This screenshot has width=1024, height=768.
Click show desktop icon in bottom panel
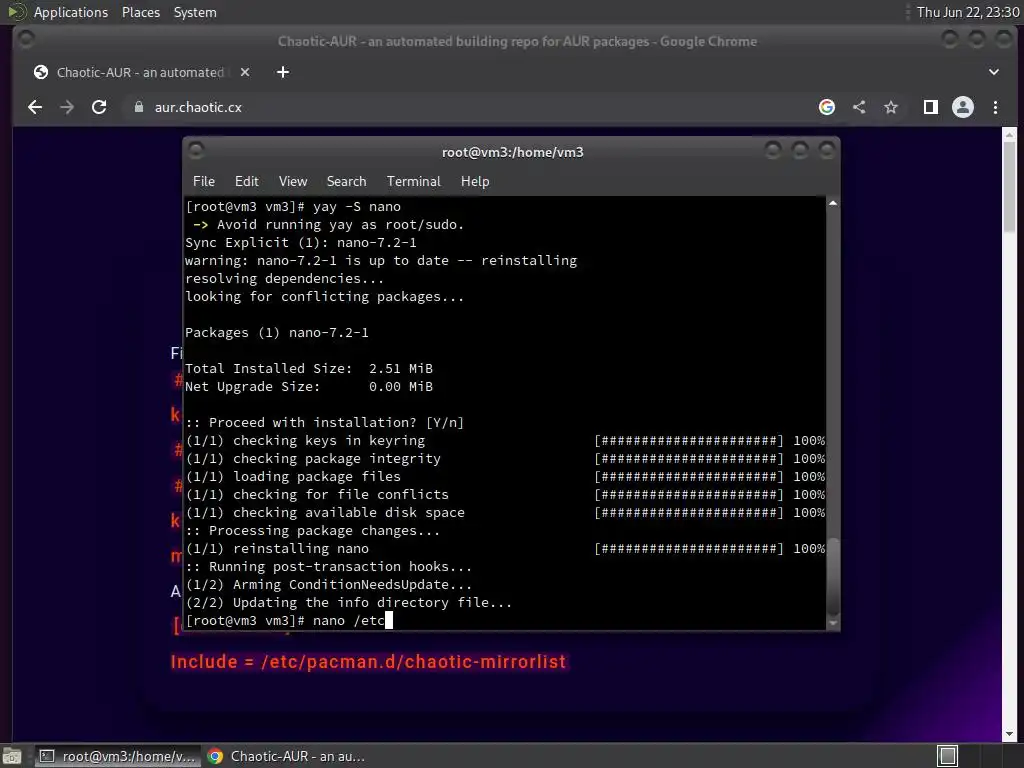[12, 756]
